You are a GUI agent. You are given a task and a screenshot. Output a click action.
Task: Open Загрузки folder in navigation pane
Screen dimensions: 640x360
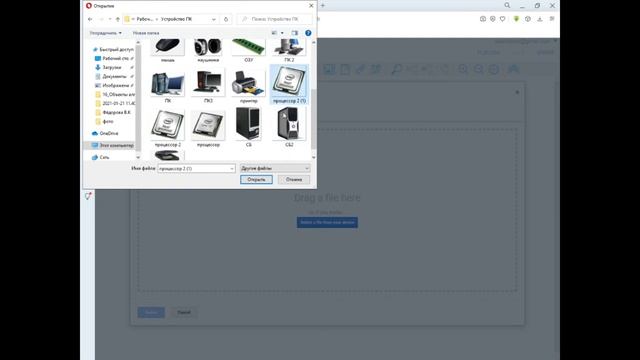111,67
